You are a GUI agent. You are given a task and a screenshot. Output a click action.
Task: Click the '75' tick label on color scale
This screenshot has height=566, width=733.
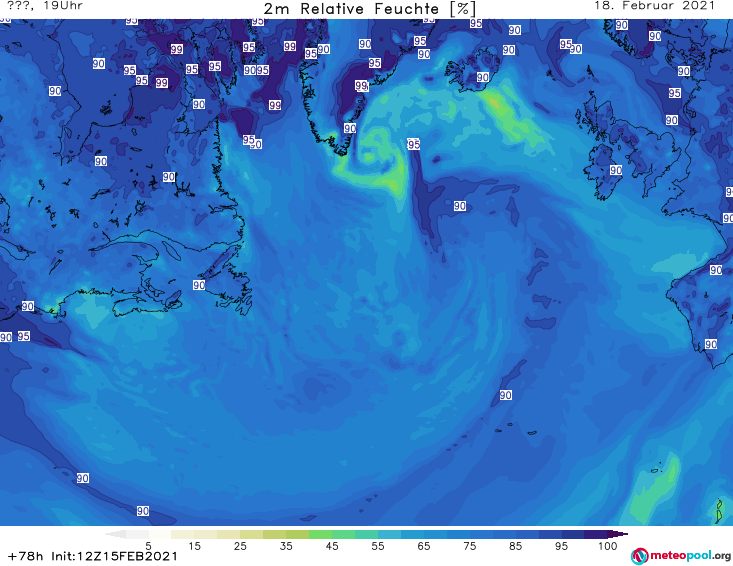tap(469, 546)
